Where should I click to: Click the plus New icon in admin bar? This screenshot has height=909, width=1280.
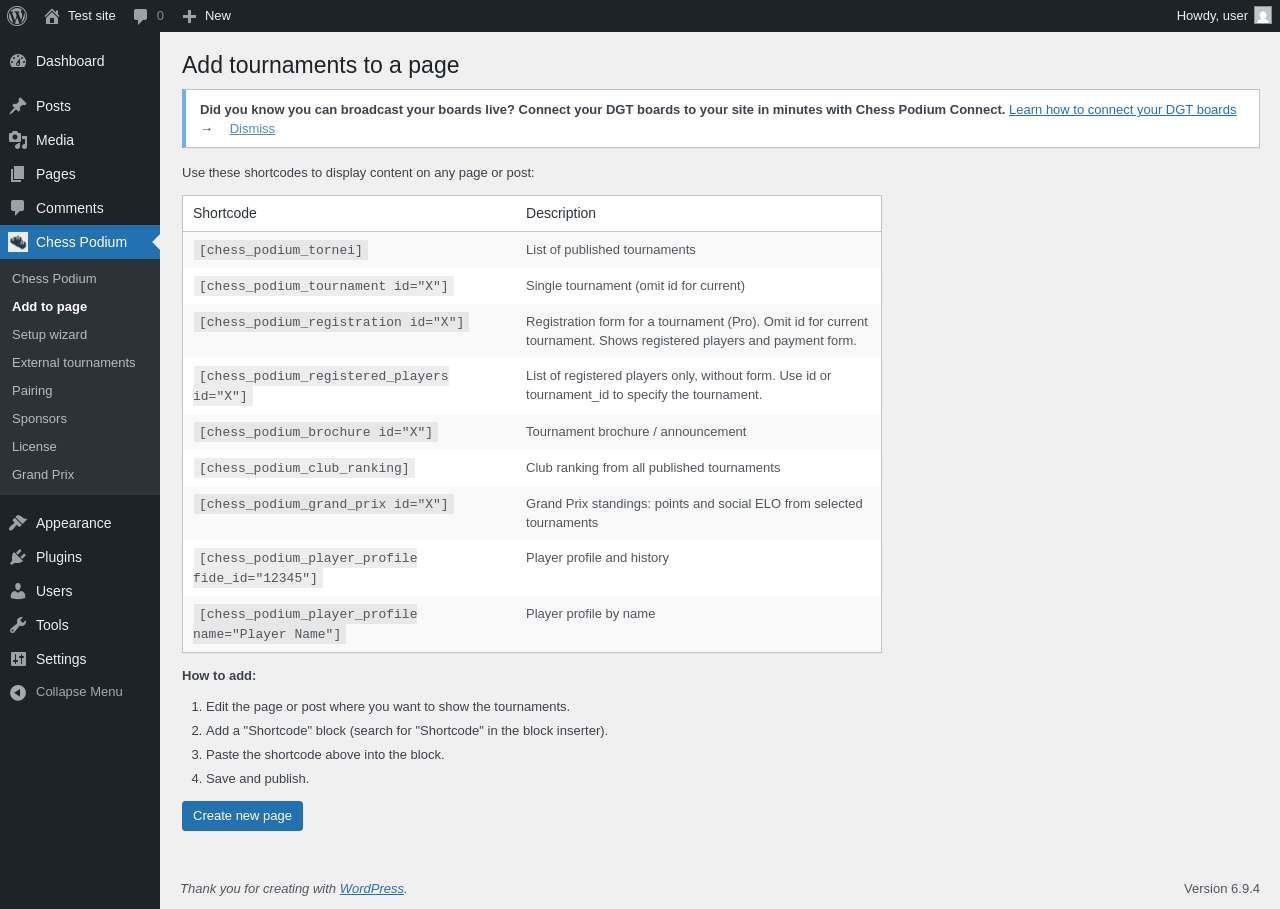coord(189,16)
